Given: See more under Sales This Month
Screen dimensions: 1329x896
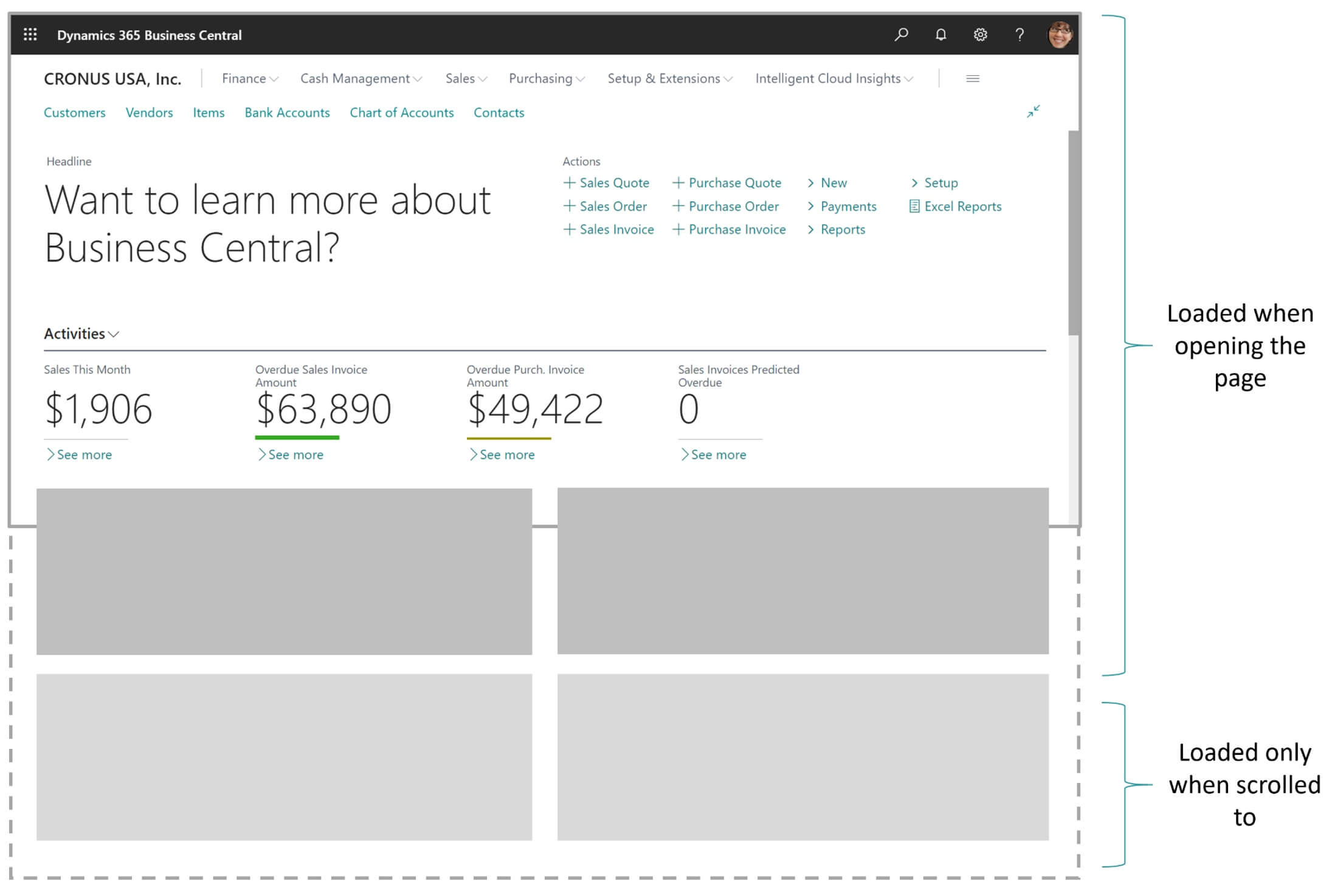Looking at the screenshot, I should coord(79,455).
